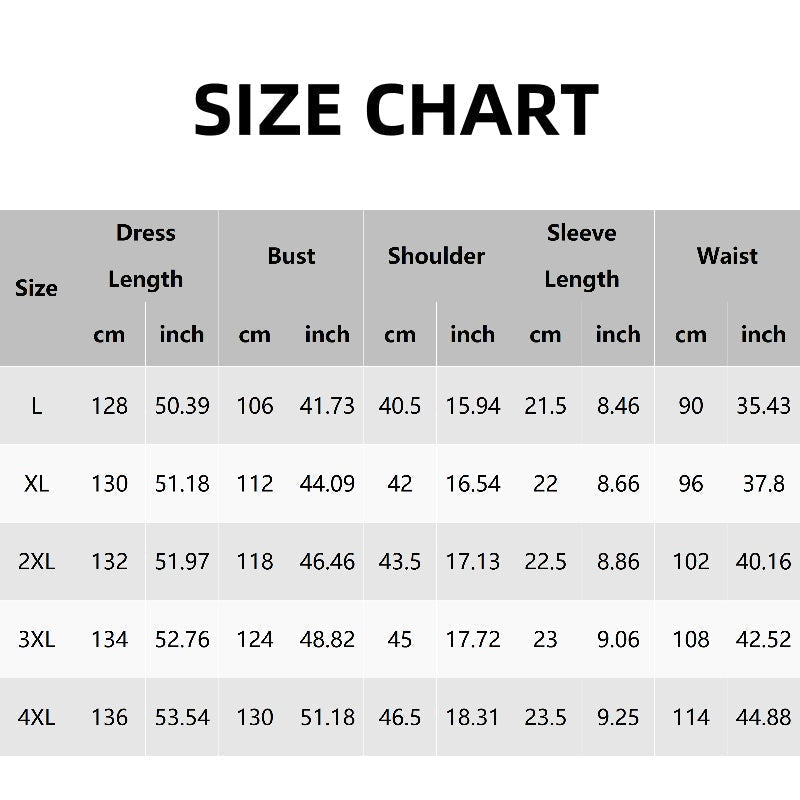Click the L waist 90 cm value

[691, 406]
